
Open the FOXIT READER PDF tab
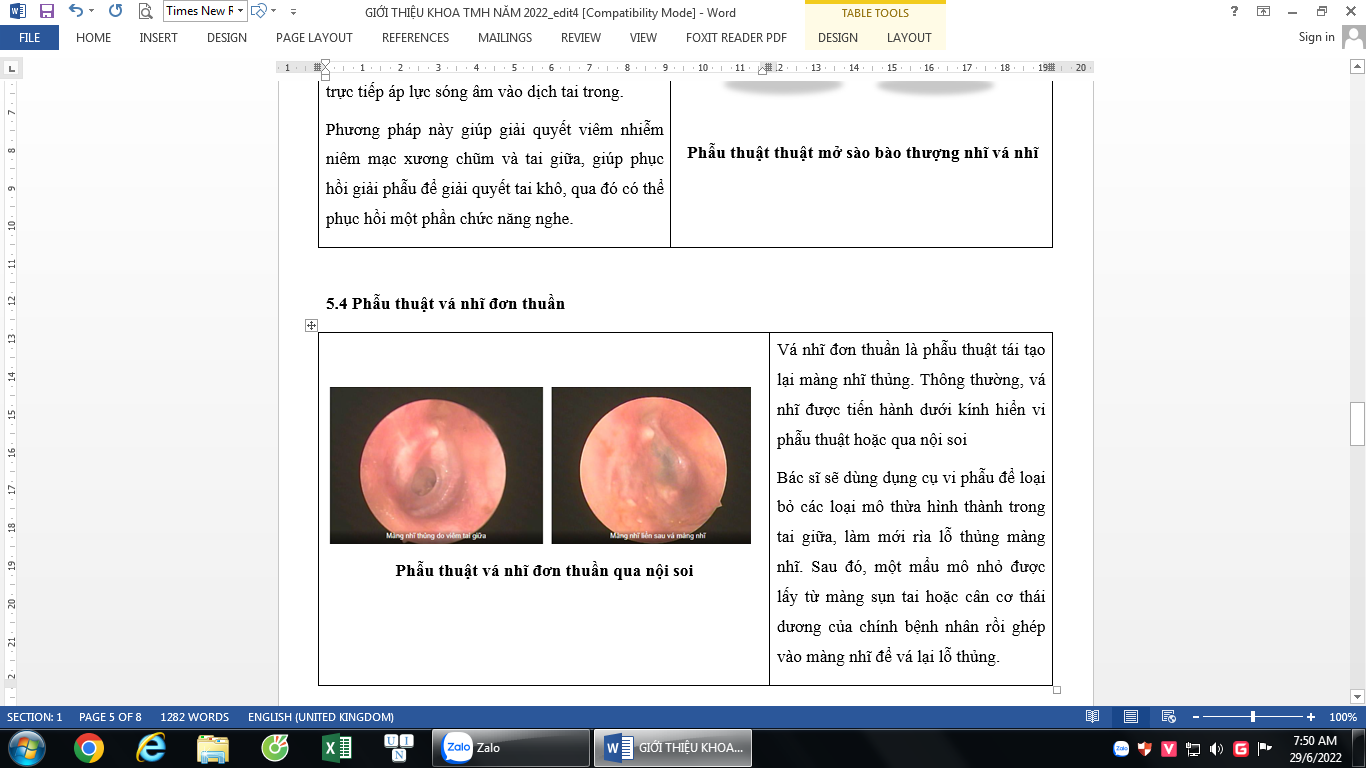[x=736, y=38]
